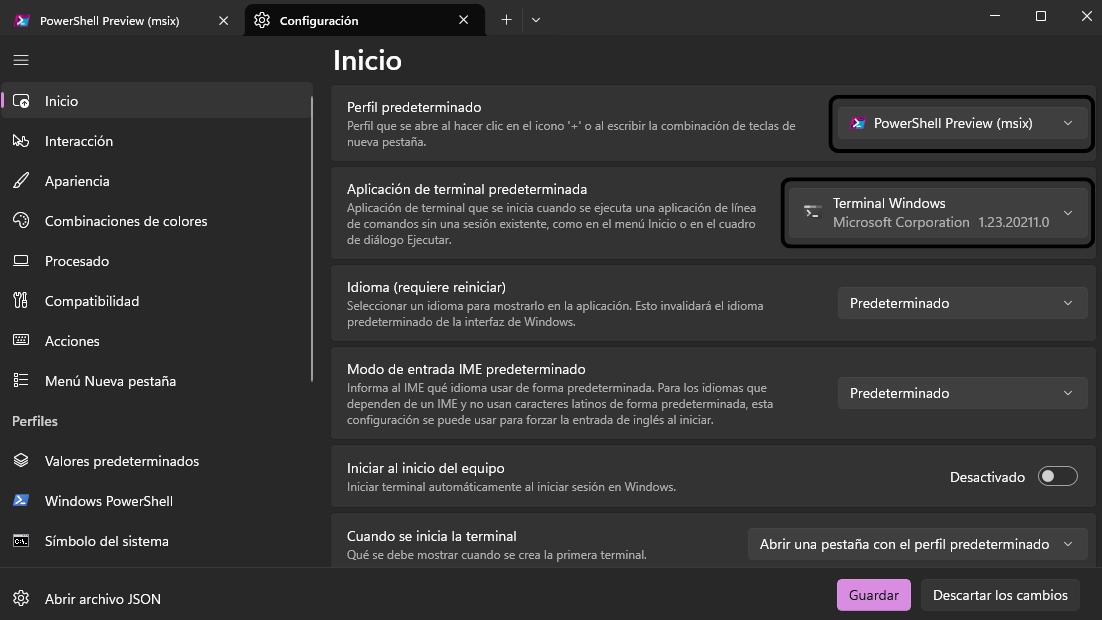
Task: Select the Apariencia paintbrush icon
Action: 21,180
